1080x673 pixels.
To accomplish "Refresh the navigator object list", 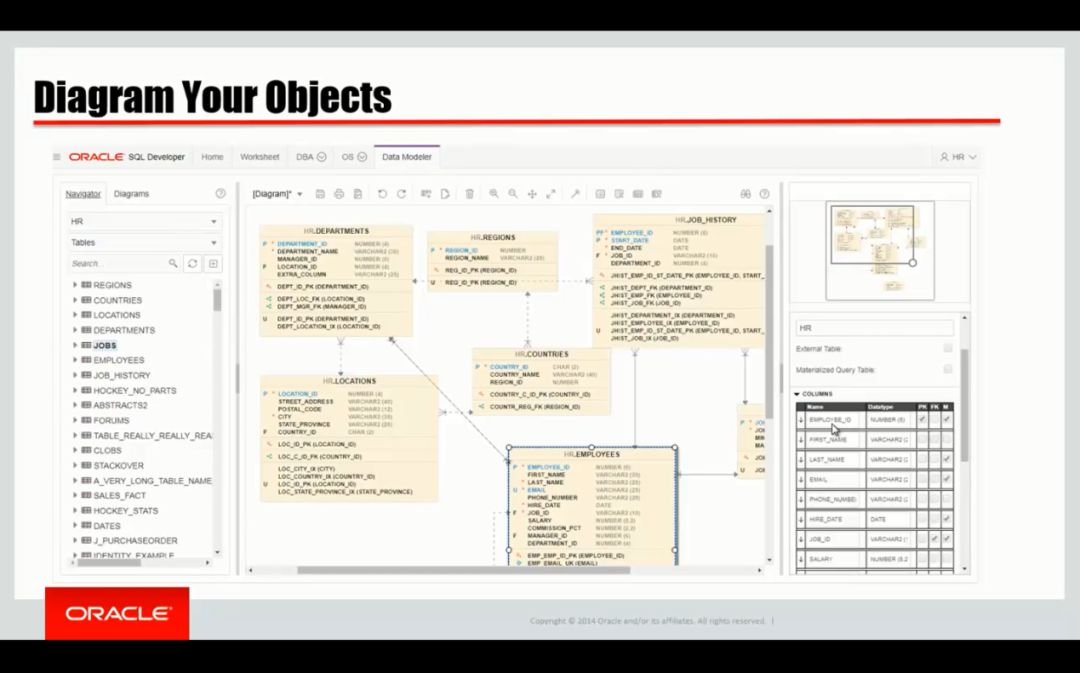I will [x=193, y=264].
